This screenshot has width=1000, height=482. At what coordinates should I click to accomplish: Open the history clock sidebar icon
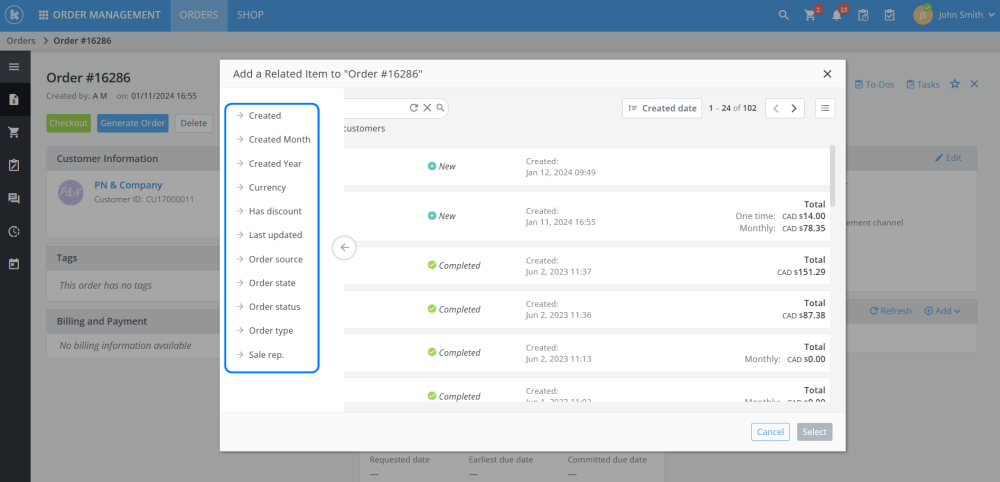[14, 231]
